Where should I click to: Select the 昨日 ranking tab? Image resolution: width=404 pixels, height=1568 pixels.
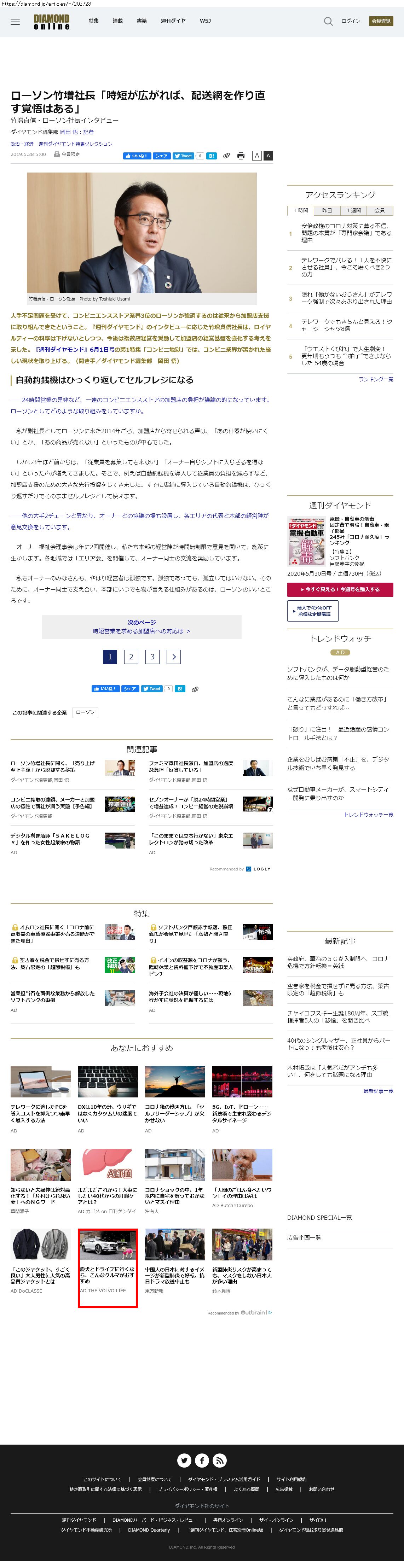click(x=327, y=211)
